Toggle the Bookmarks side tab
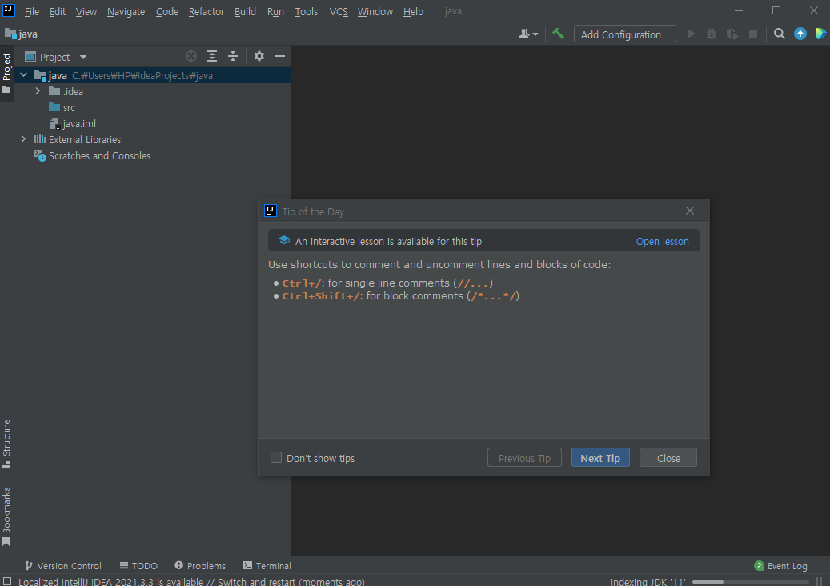 (x=6, y=516)
